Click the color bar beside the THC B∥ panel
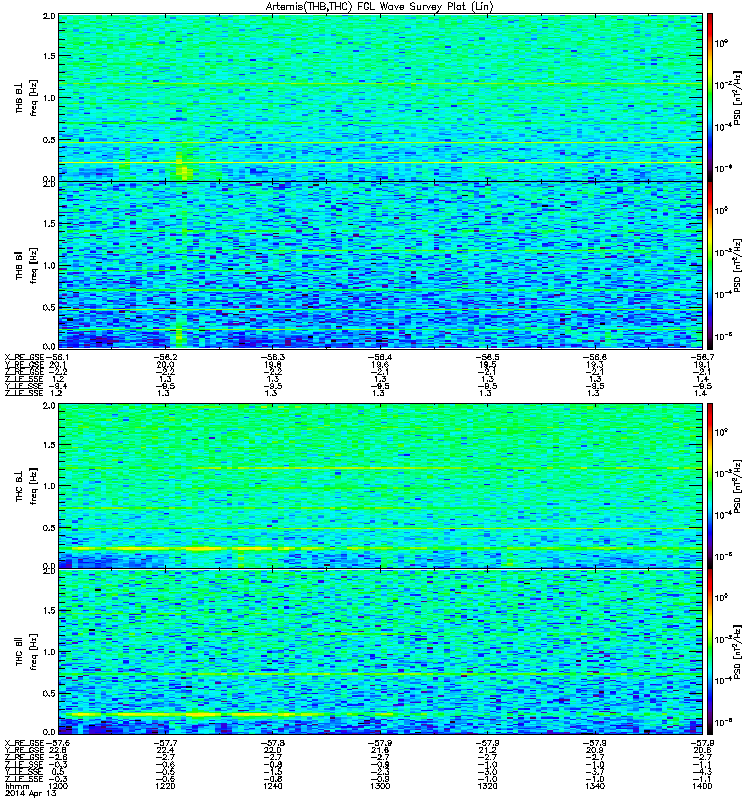The image size is (750, 800). click(x=709, y=652)
